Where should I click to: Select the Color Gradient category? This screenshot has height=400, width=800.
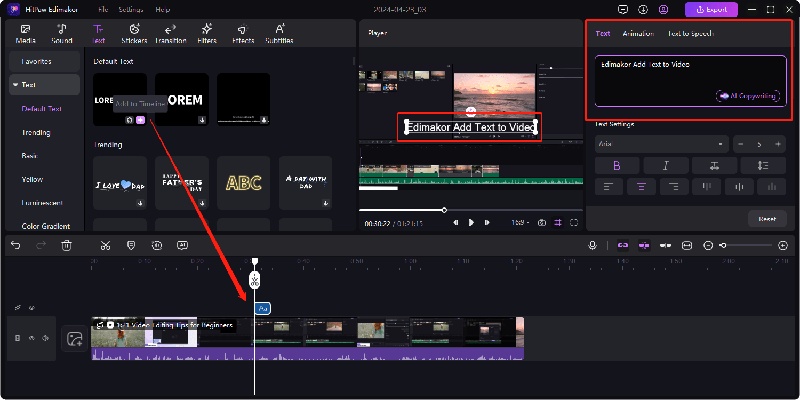45,226
